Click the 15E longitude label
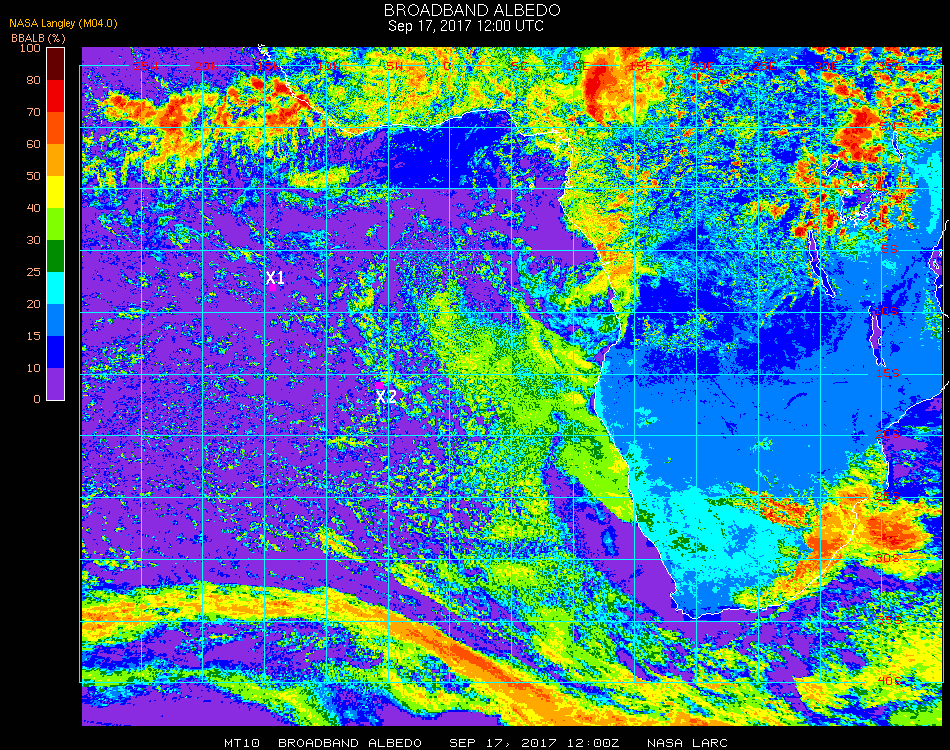950x750 pixels. (x=640, y=66)
